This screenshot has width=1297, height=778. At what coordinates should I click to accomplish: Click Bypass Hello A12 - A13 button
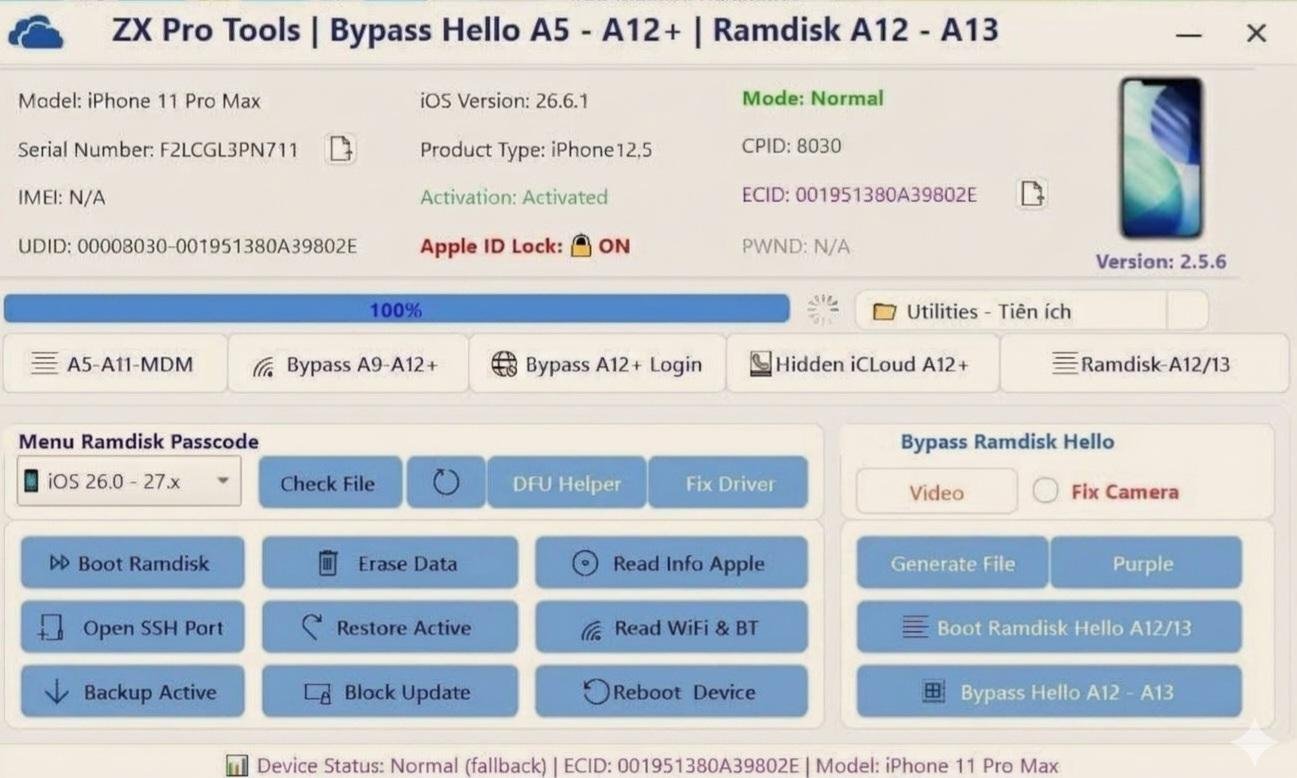(x=1049, y=691)
